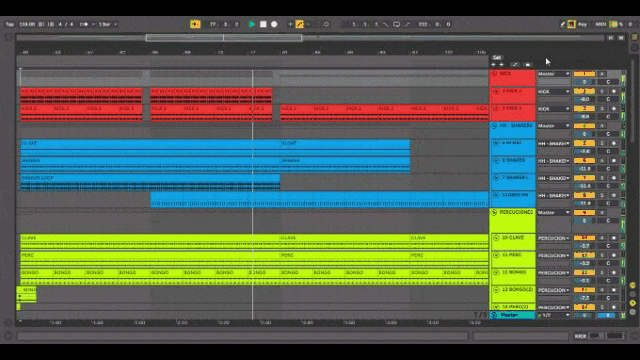Viewport: 640px width, 360px height.
Task: Click the 13 BONGO(2) volume value -7.5
Action: [x=584, y=298]
